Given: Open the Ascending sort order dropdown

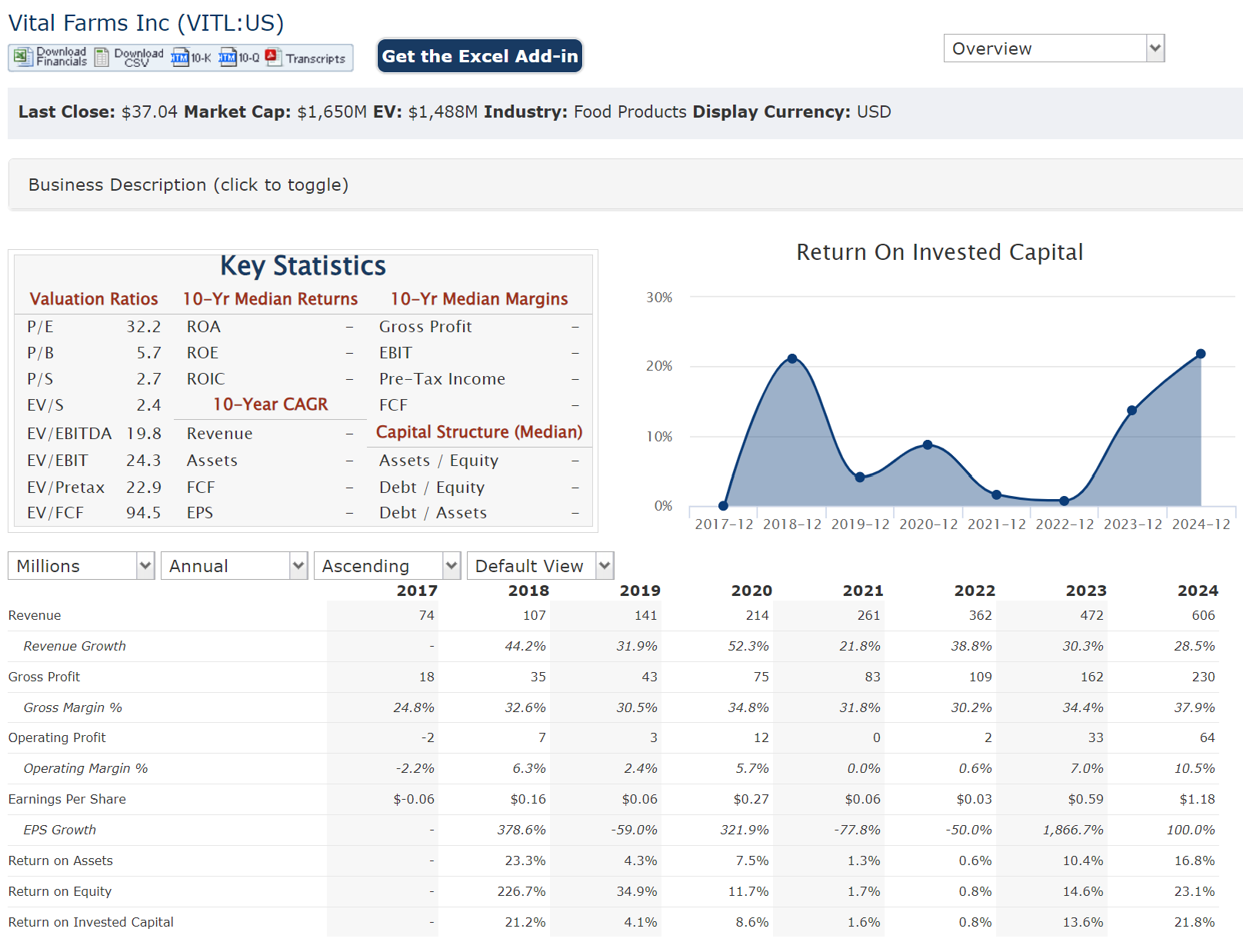Looking at the screenshot, I should click(x=387, y=566).
